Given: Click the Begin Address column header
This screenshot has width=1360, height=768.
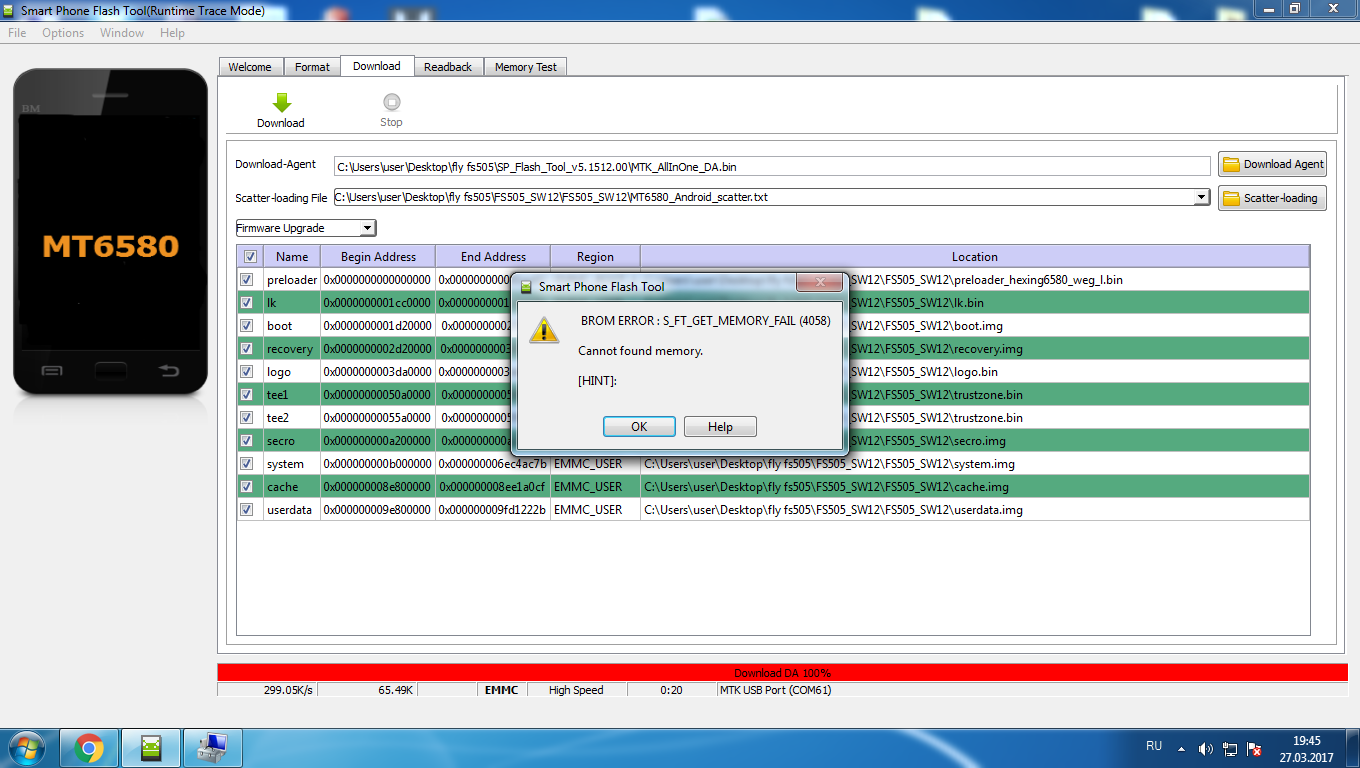Looking at the screenshot, I should tap(378, 257).
